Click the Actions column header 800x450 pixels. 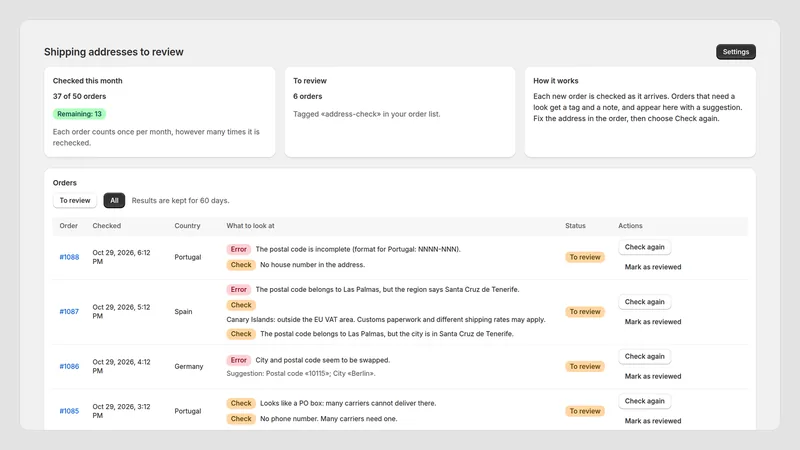(x=630, y=226)
